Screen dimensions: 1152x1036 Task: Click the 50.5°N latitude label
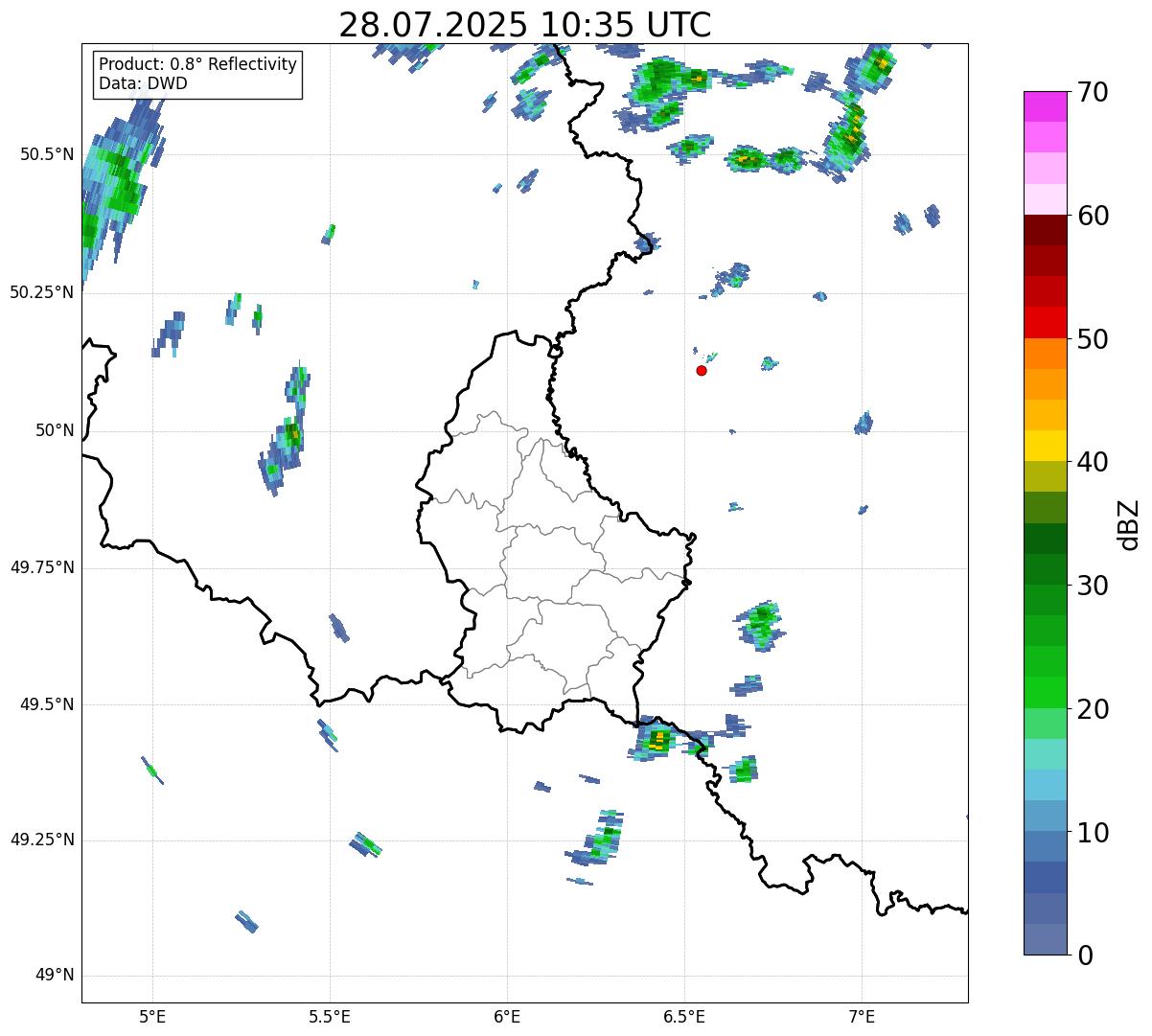(x=47, y=154)
